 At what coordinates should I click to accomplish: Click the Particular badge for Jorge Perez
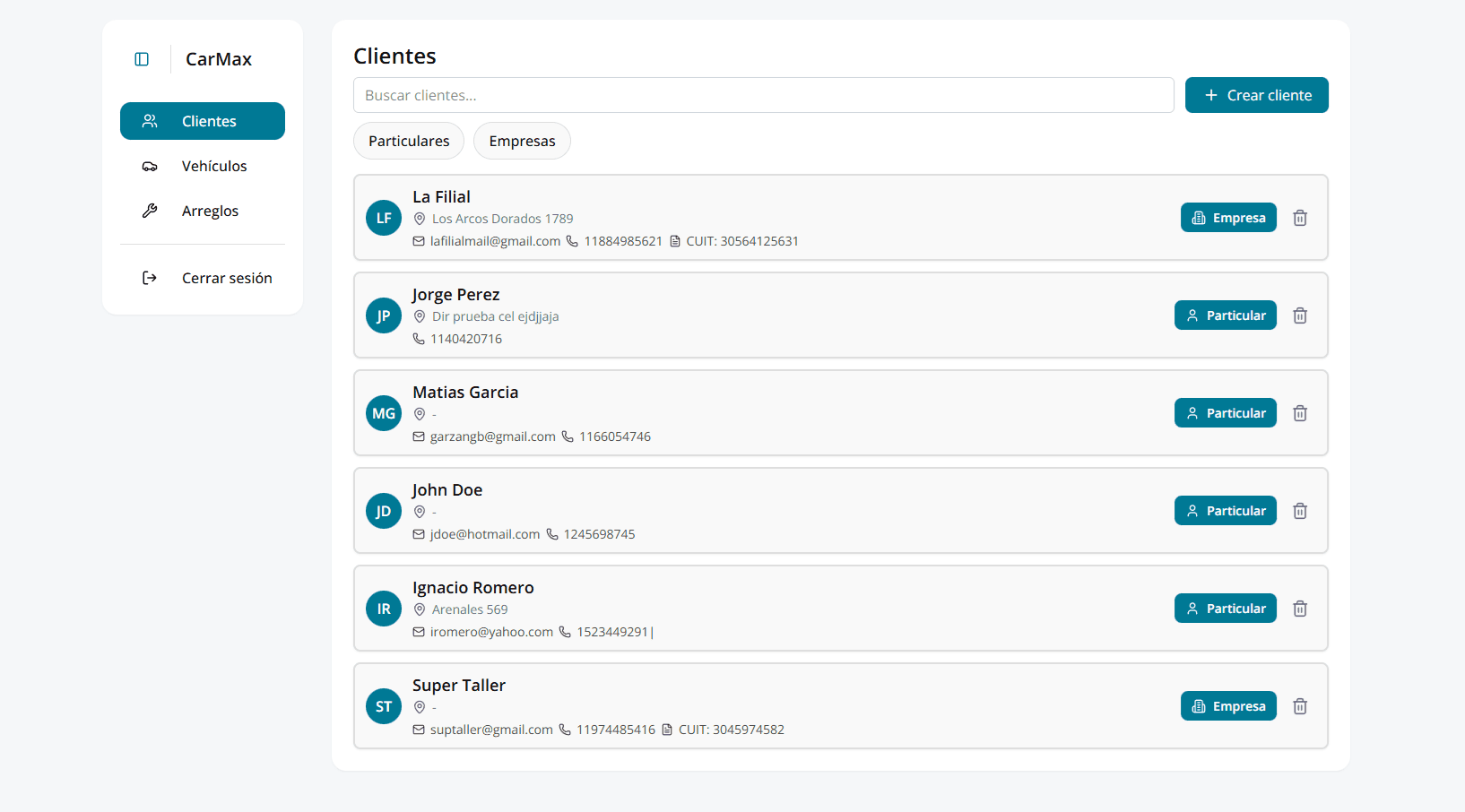point(1226,315)
